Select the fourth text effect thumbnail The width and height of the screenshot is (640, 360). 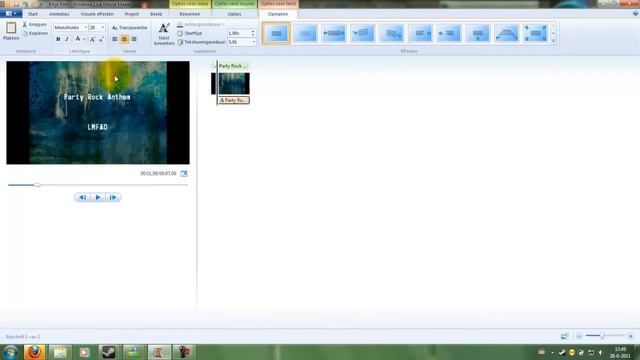(362, 33)
